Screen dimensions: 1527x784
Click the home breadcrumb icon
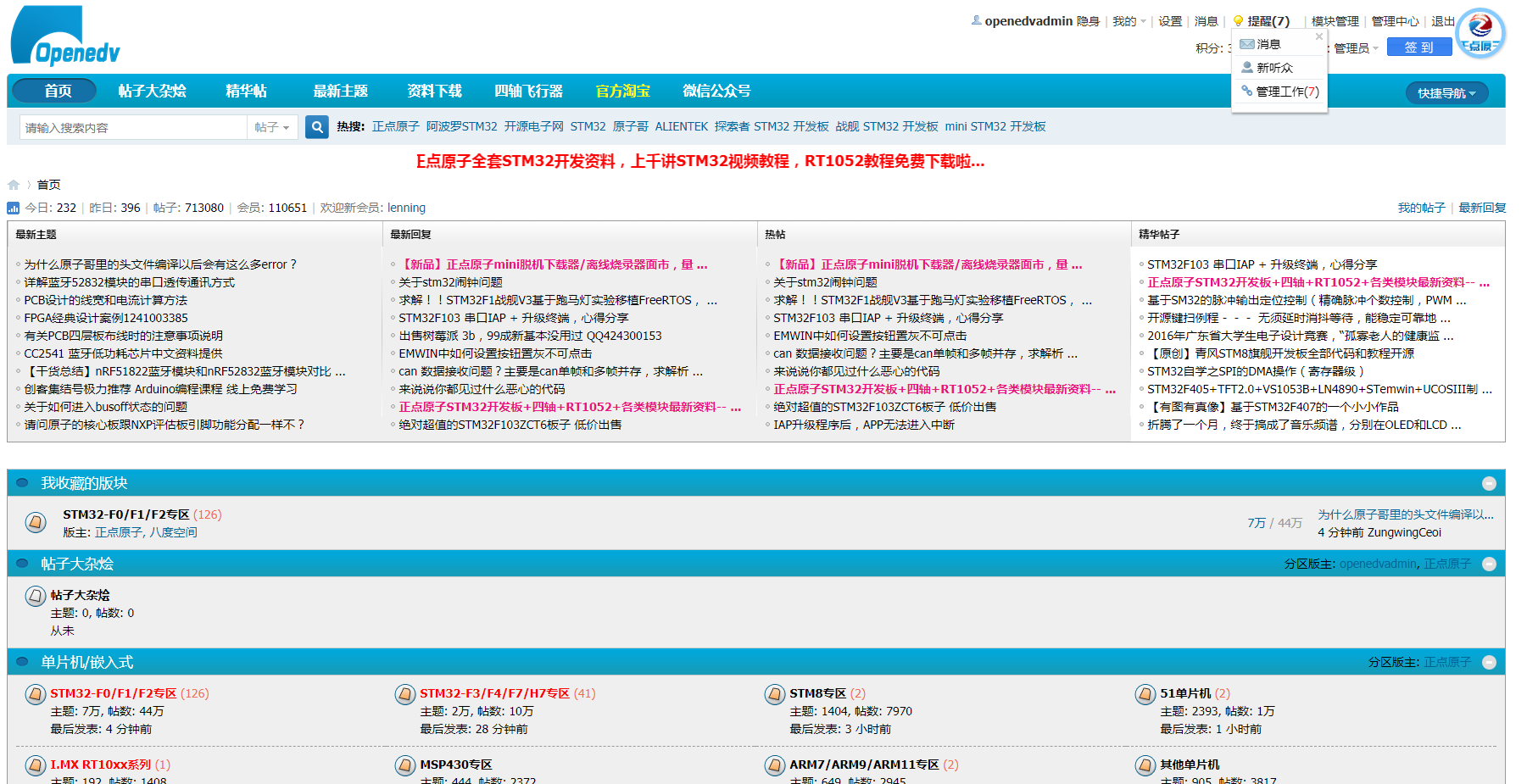[14, 185]
